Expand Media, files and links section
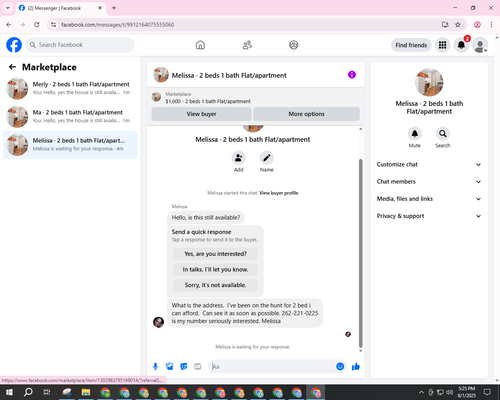Viewport: 500px width, 400px height. pos(429,199)
